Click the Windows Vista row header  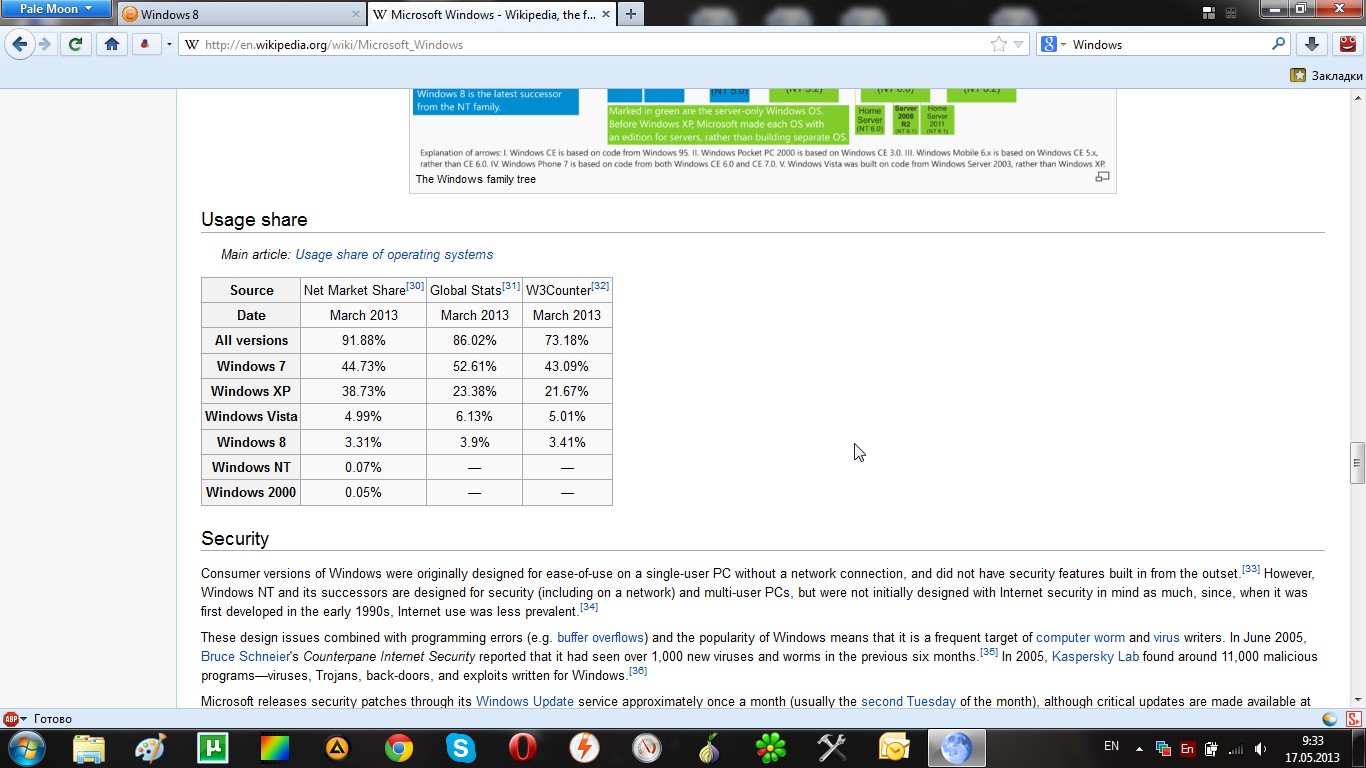[251, 416]
